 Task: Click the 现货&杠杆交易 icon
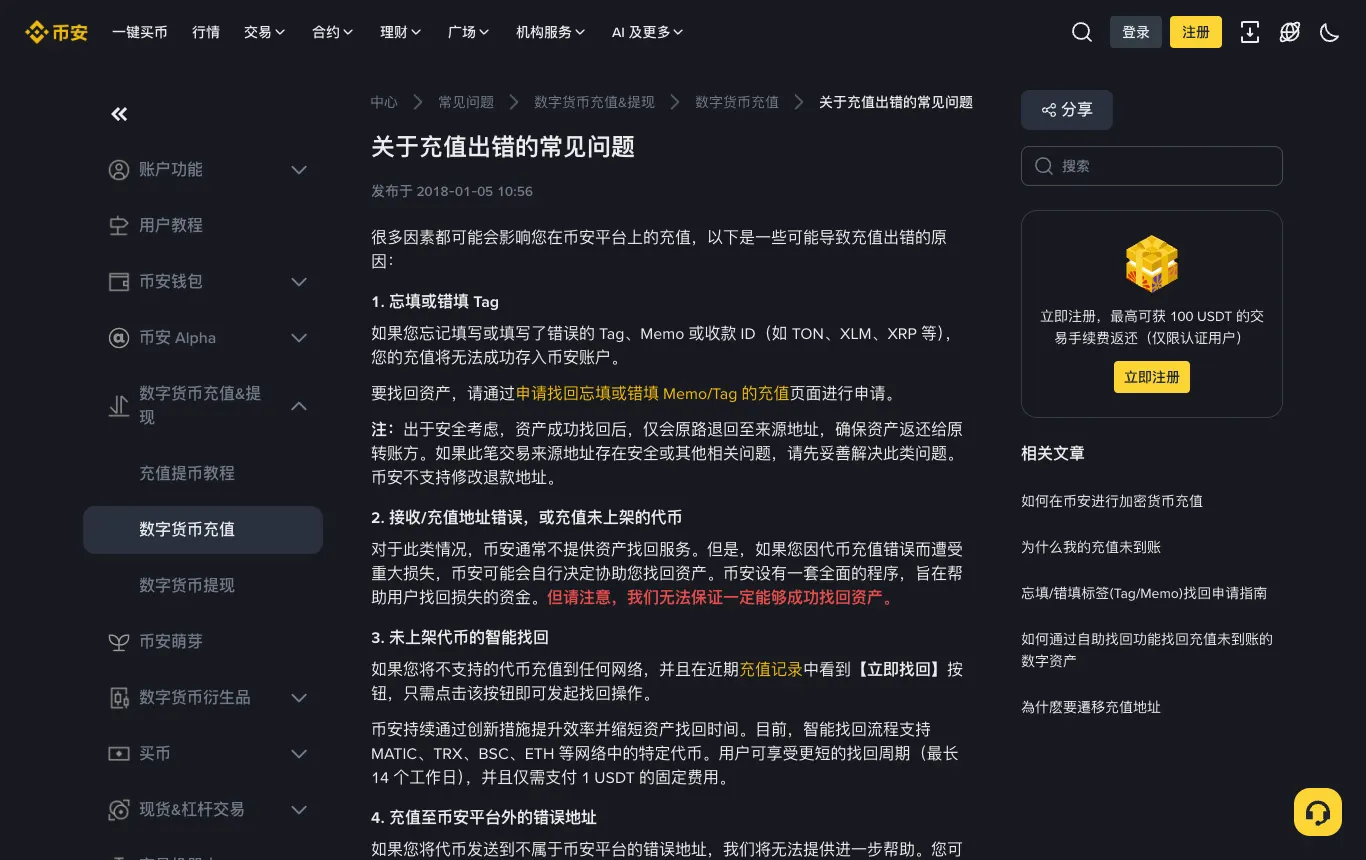[x=119, y=810]
